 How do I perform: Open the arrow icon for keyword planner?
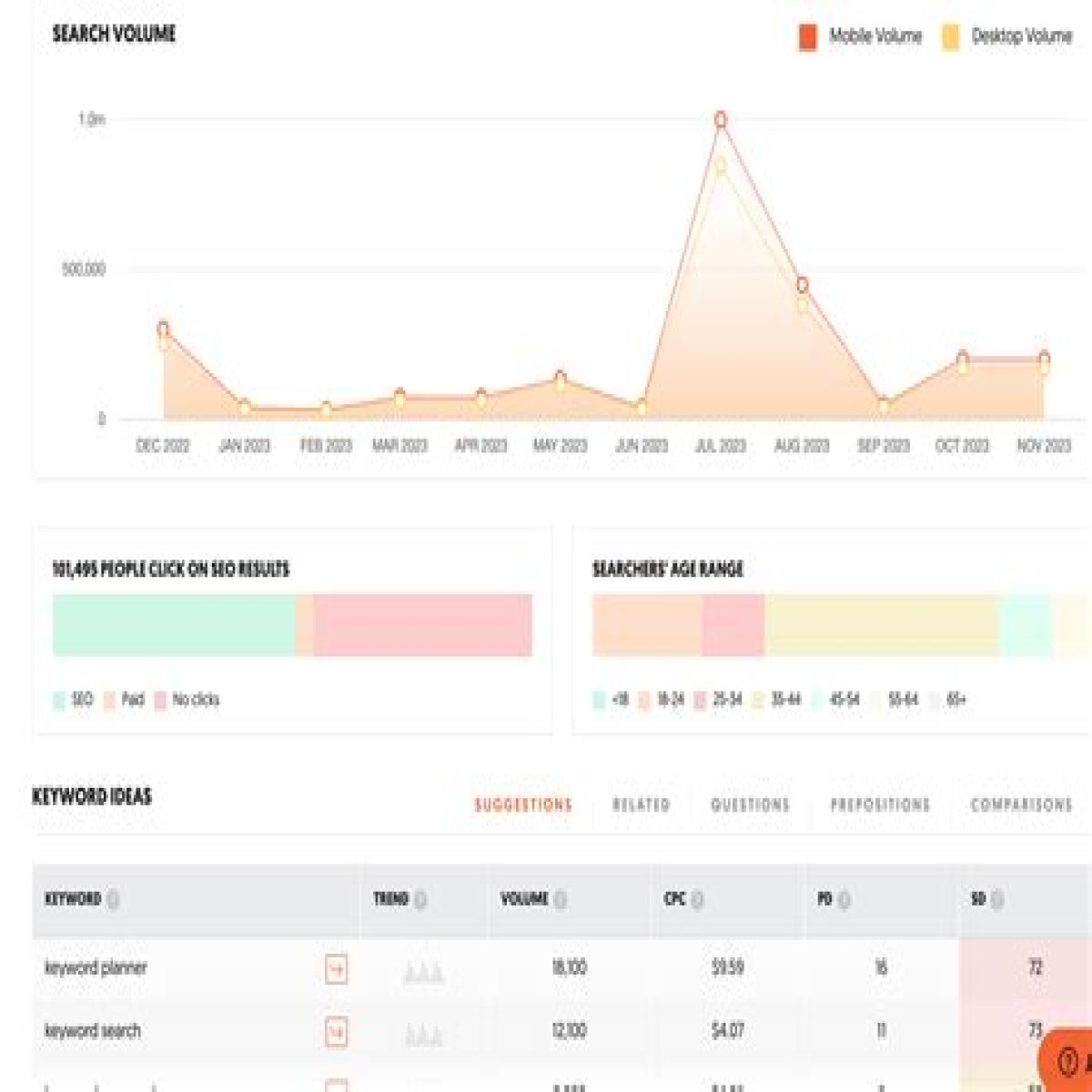tap(336, 969)
